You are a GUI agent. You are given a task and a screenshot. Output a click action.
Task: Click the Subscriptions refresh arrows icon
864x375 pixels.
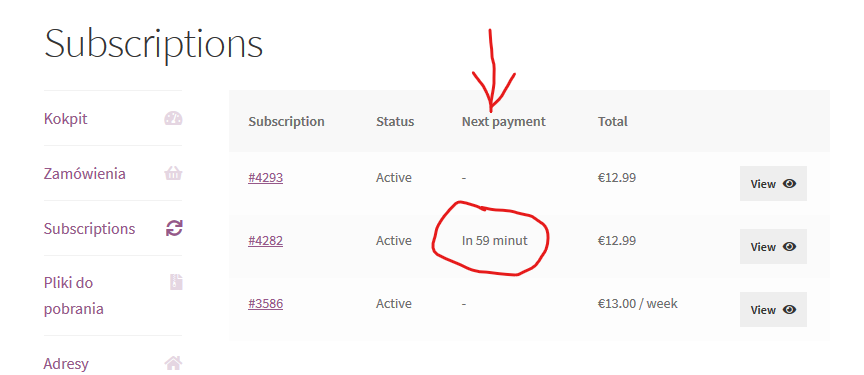174,228
